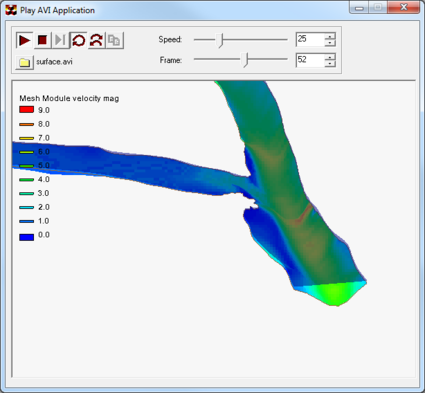The image size is (425, 393).
Task: Click the green outflow area of the velocity mesh
Action: [x=335, y=292]
